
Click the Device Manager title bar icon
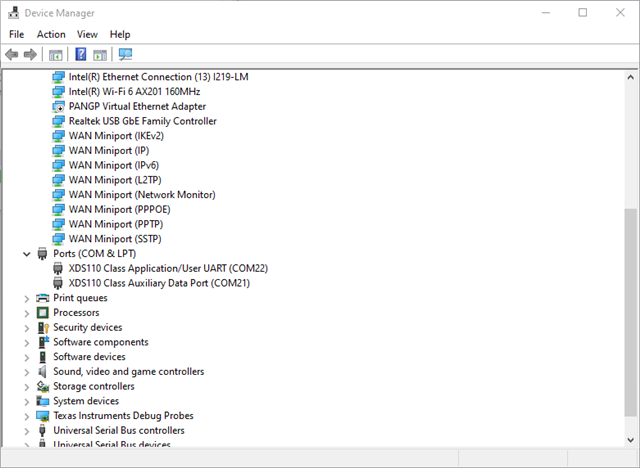coord(13,13)
